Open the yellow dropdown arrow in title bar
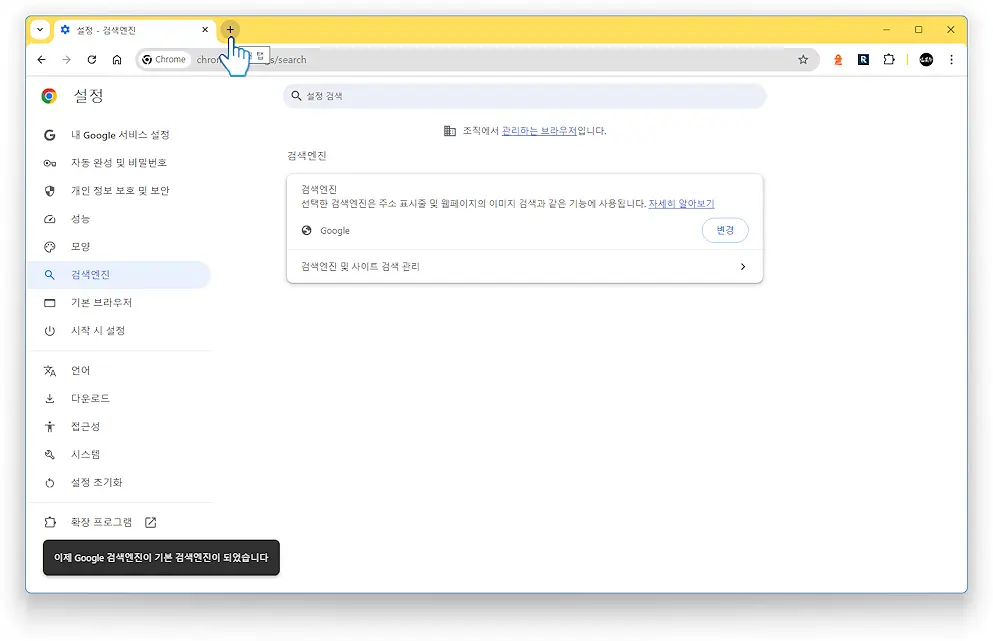The width and height of the screenshot is (993, 641). pyautogui.click(x=39, y=30)
